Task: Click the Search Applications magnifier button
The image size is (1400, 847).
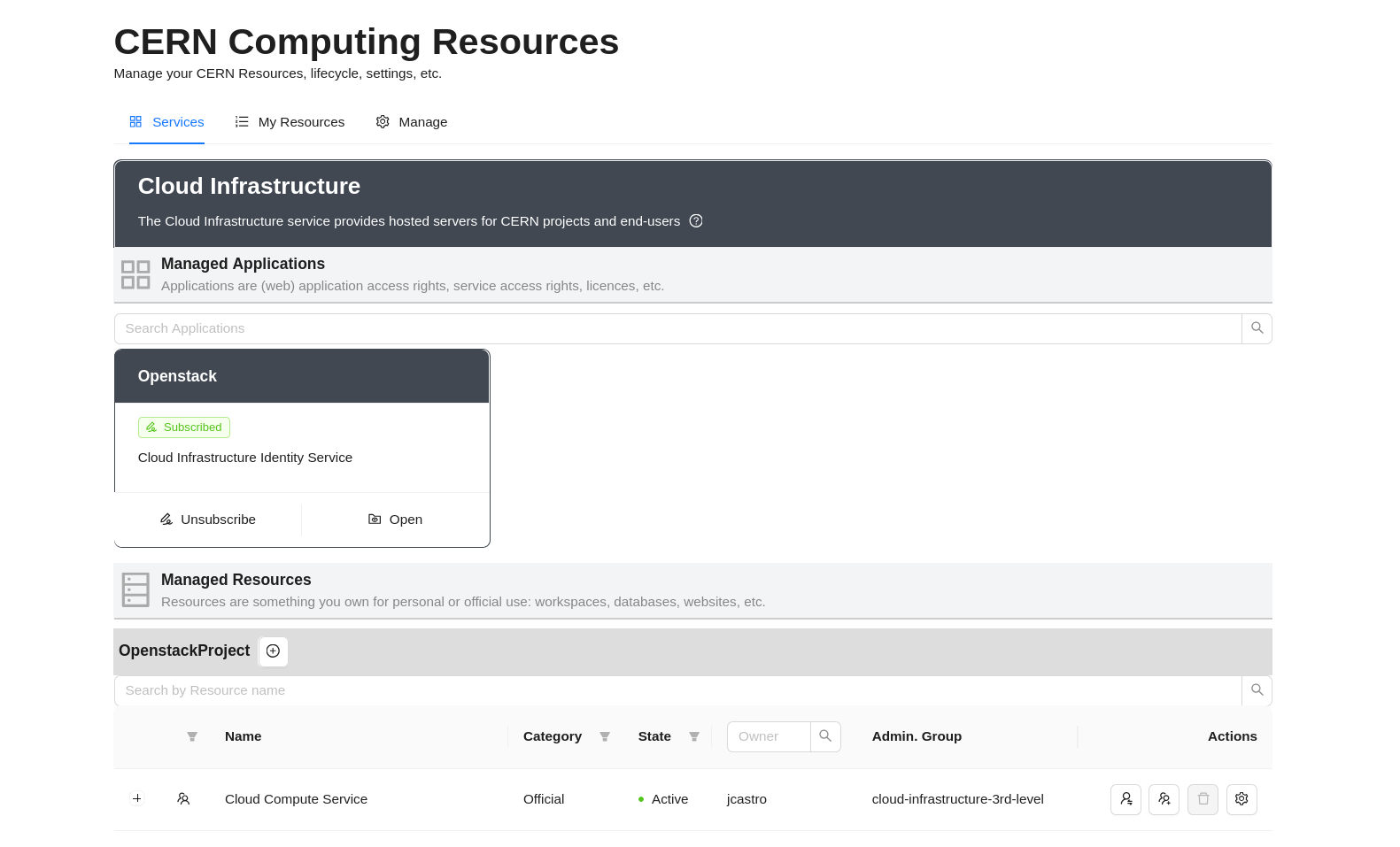Action: [1257, 328]
